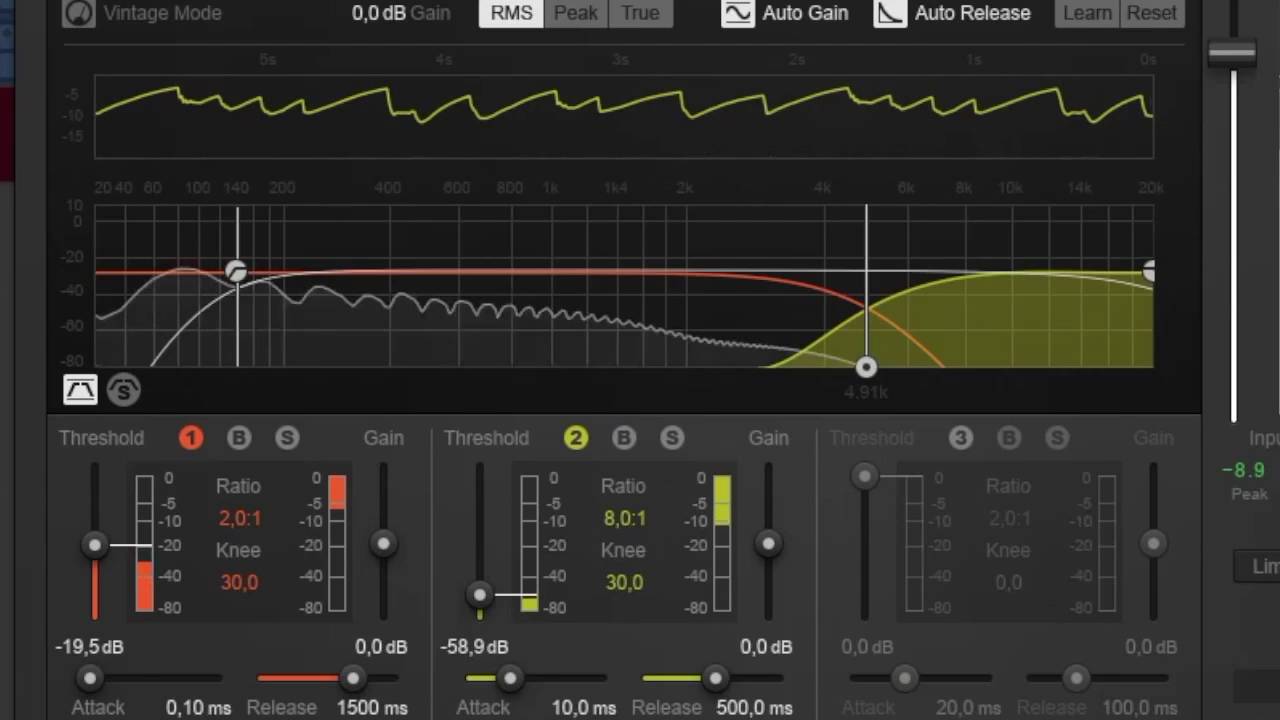Click the band 1 ratio value 2,0:1

point(238,518)
